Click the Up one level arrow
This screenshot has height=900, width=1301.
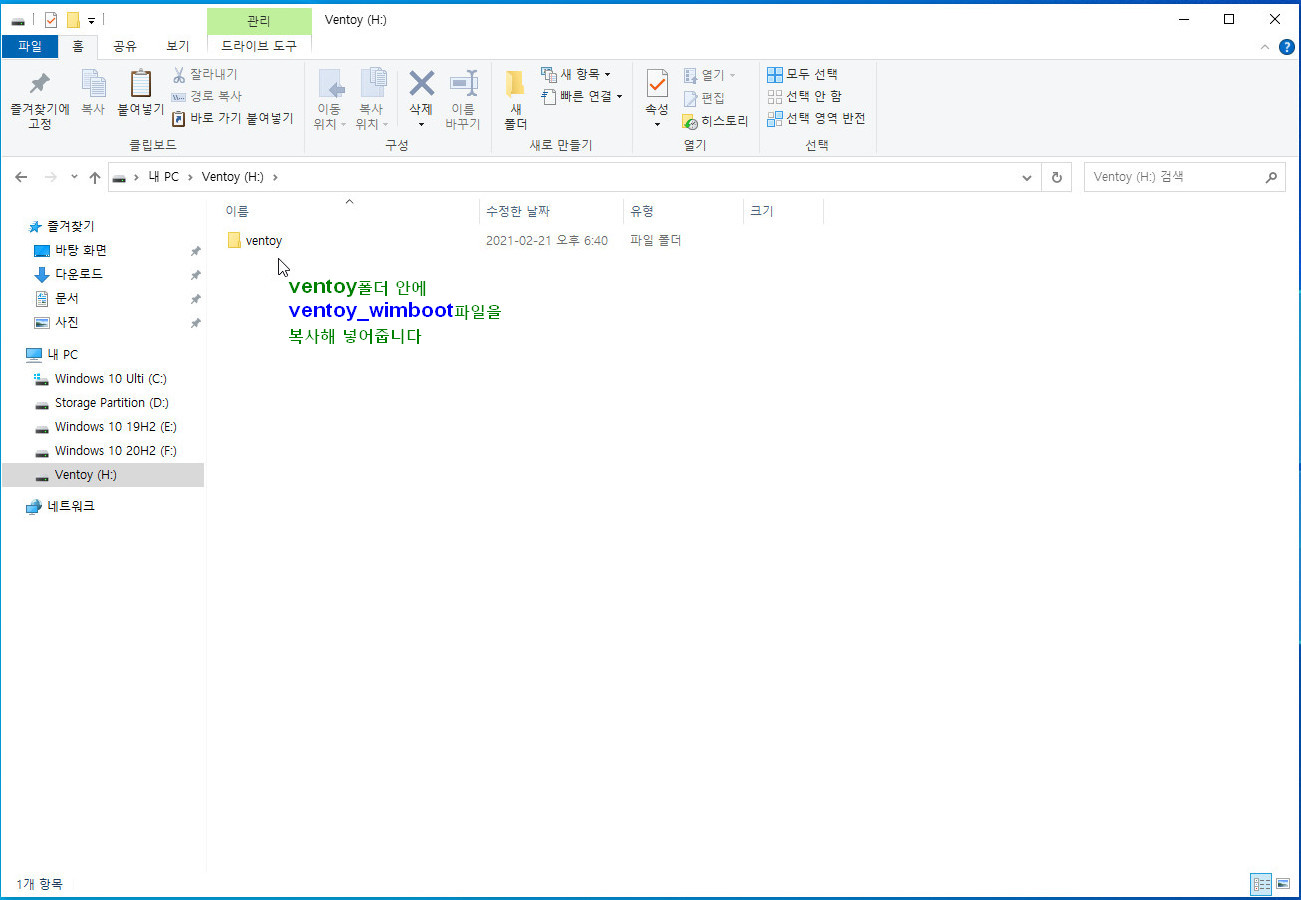click(95, 177)
